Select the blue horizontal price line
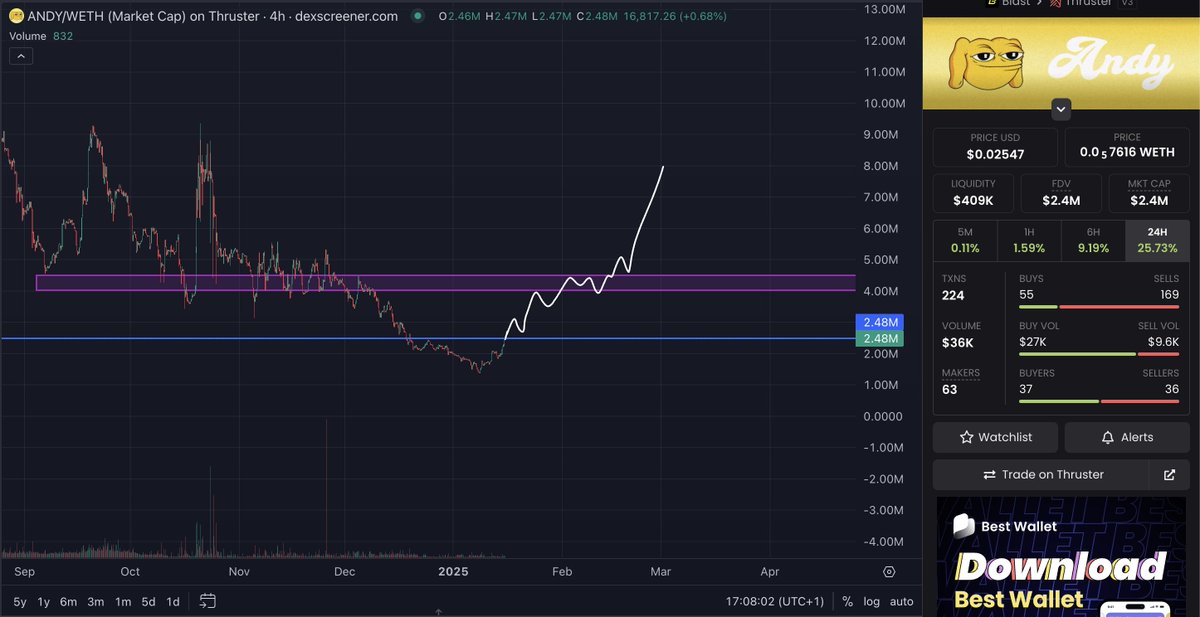The width and height of the screenshot is (1200, 617). pyautogui.click(x=428, y=339)
